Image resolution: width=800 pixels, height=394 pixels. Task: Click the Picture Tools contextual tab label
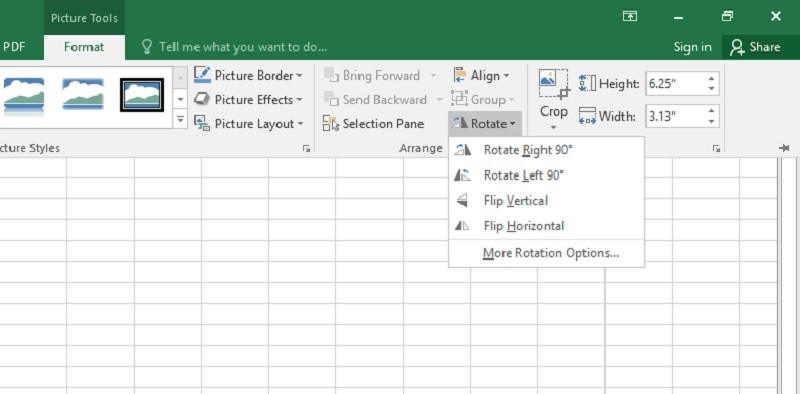(84, 18)
